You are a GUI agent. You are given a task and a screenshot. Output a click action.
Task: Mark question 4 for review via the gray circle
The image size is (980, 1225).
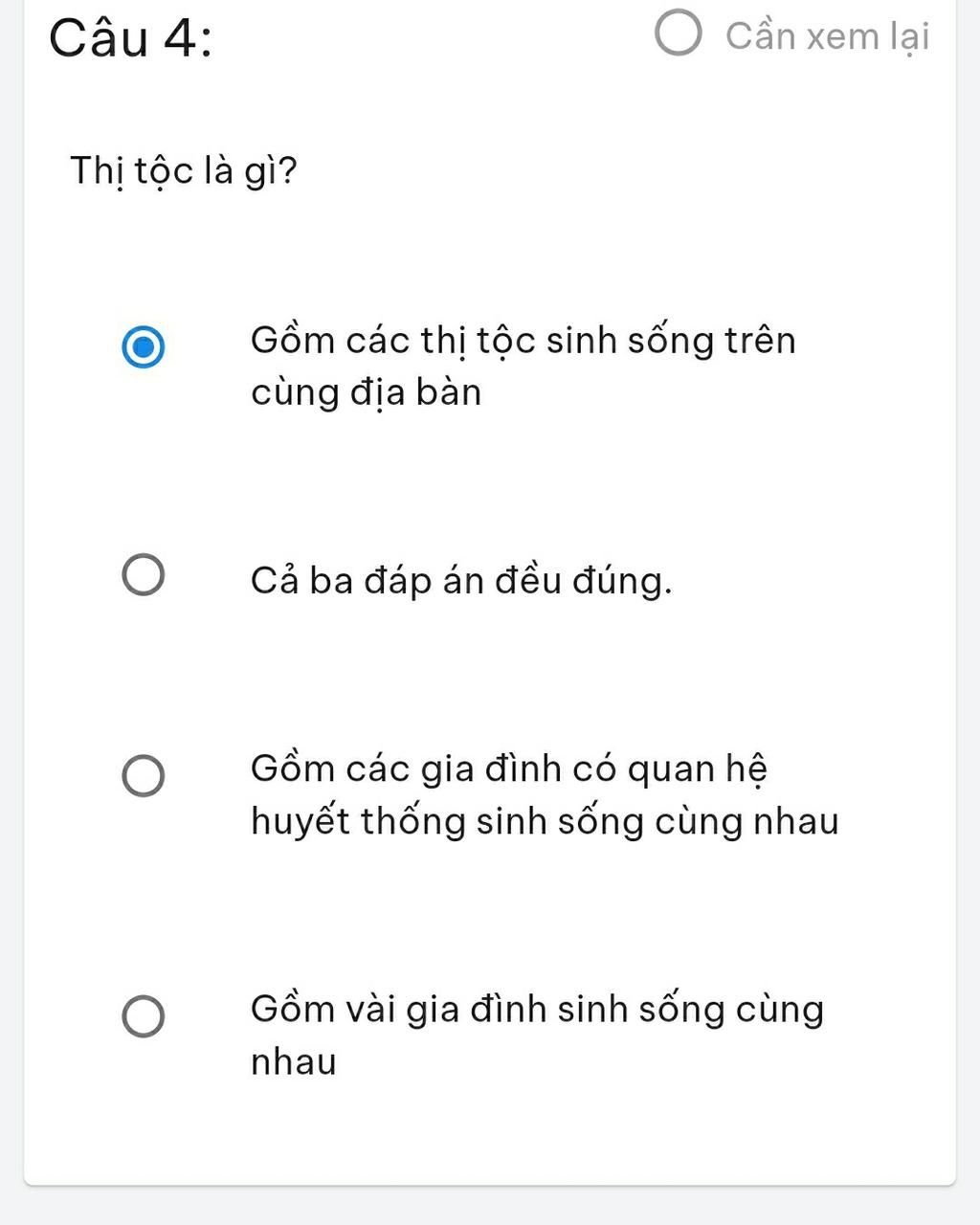[679, 34]
